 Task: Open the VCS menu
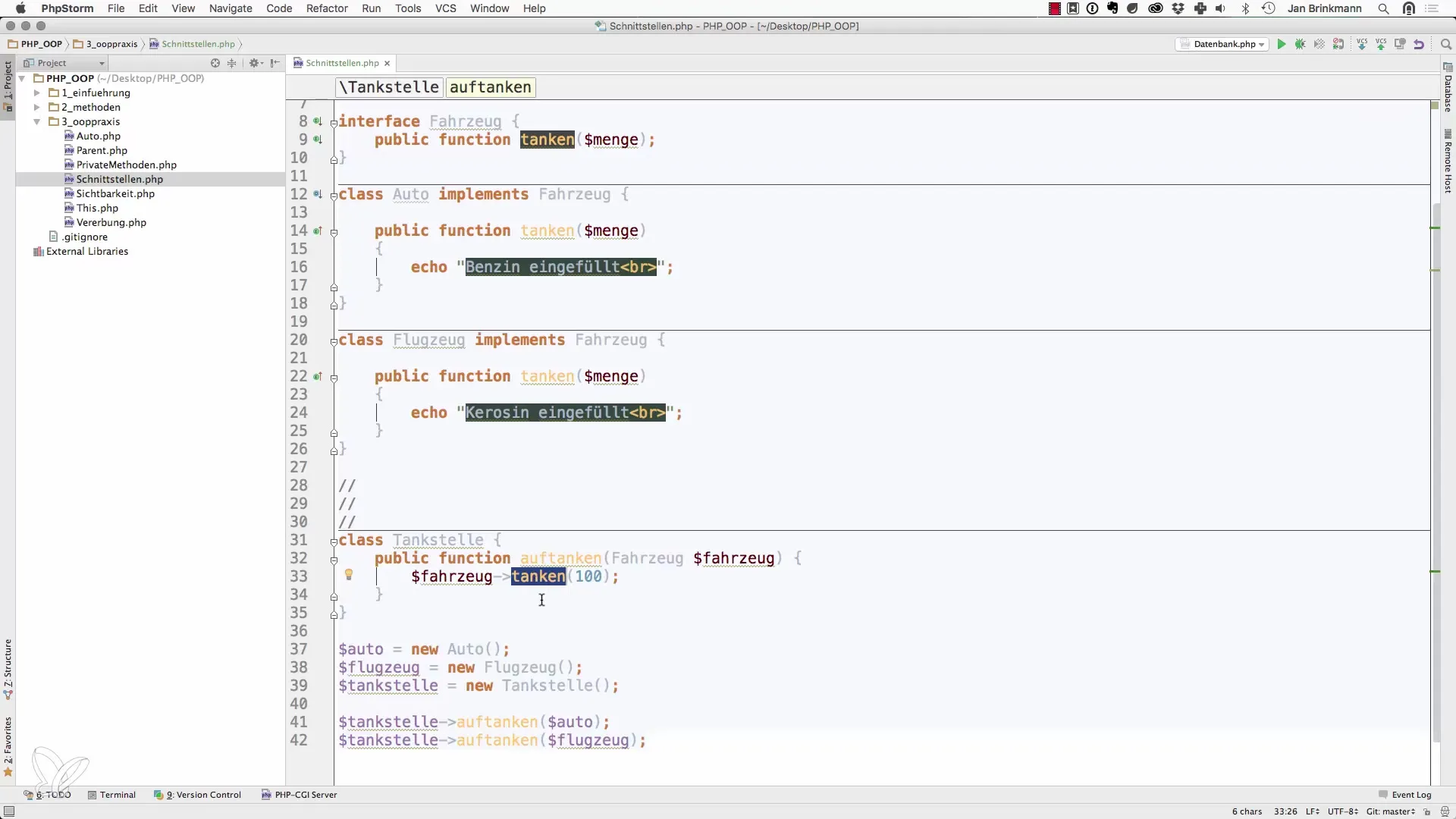(x=446, y=8)
